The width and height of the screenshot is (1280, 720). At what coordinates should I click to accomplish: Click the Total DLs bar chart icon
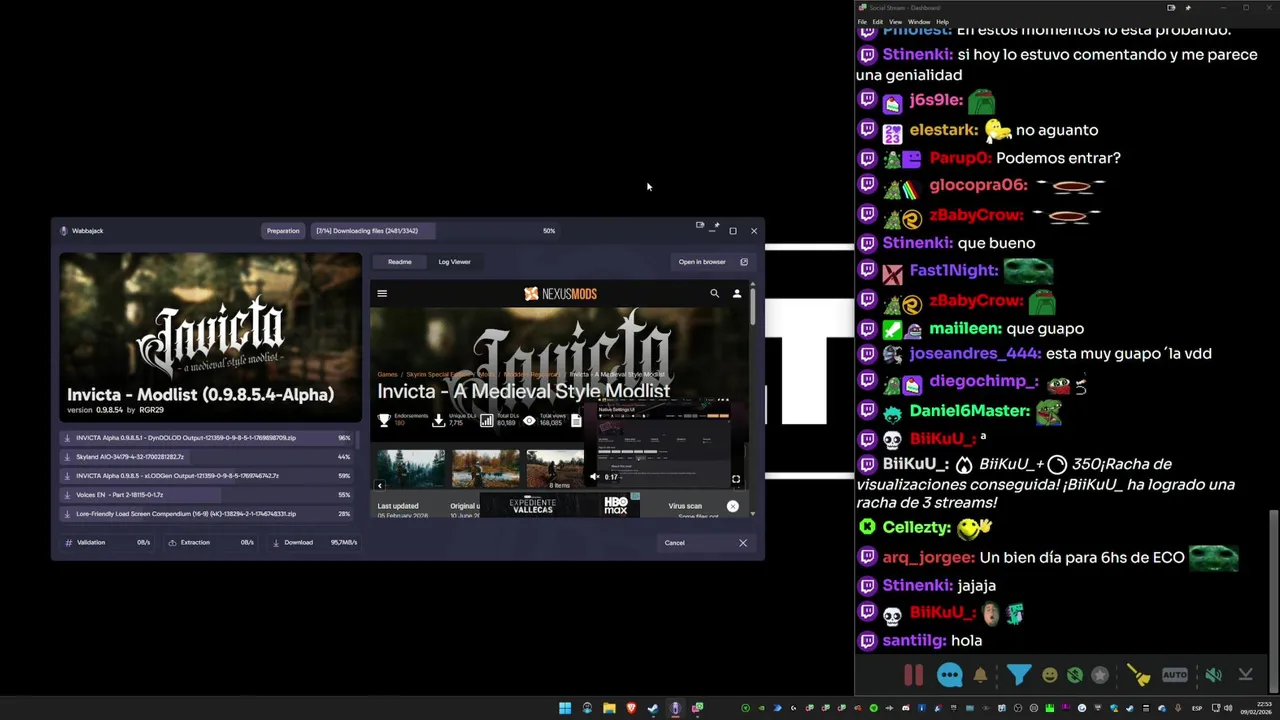[486, 421]
